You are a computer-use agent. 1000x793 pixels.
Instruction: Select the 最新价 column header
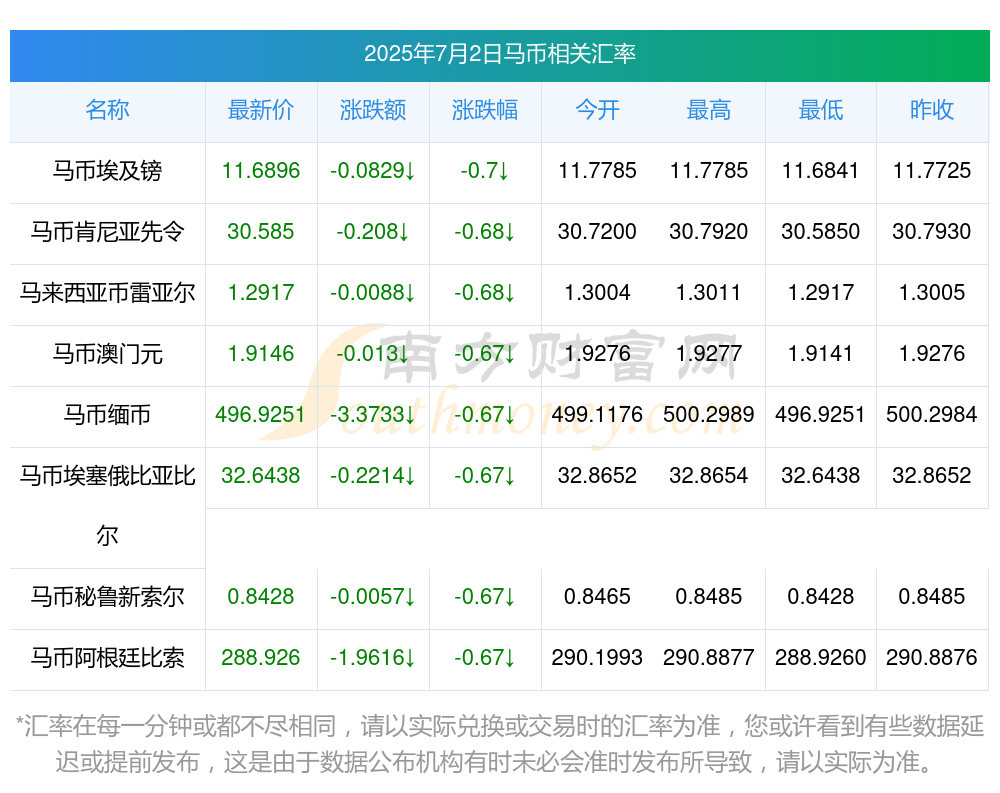click(261, 110)
